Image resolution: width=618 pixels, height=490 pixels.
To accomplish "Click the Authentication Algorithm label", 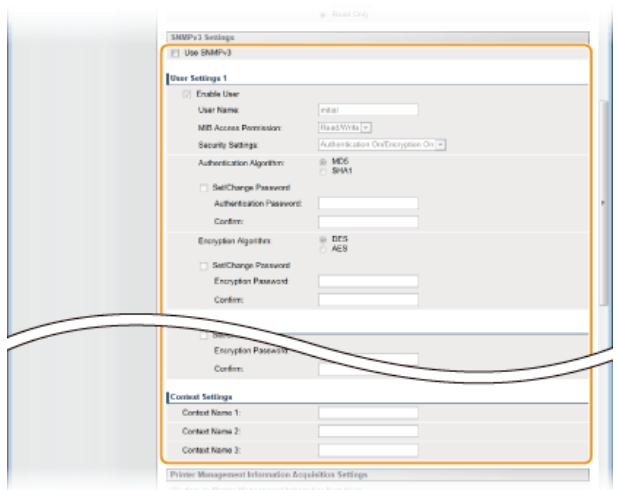I will coord(241,163).
